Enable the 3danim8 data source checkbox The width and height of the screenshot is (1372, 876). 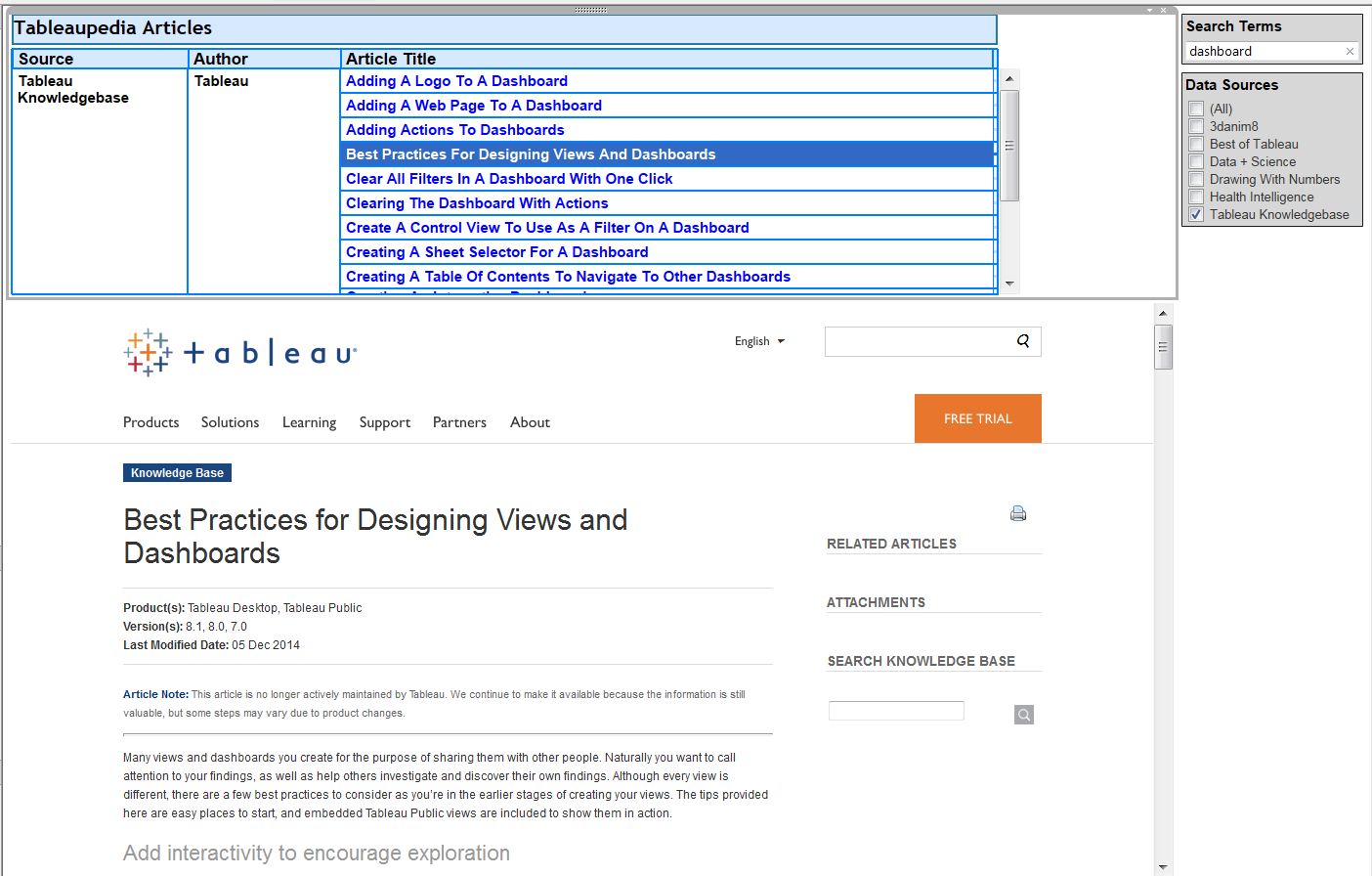tap(1196, 126)
